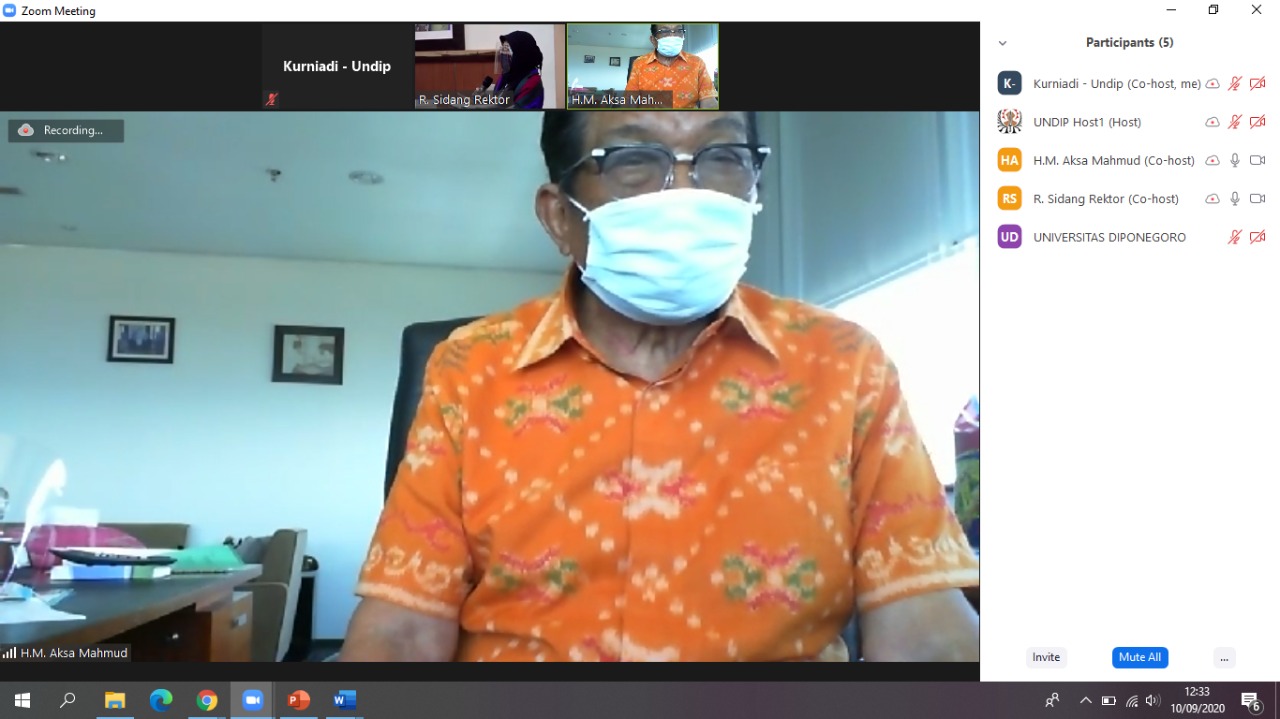Open the participants more options menu
1280x719 pixels.
[1224, 657]
